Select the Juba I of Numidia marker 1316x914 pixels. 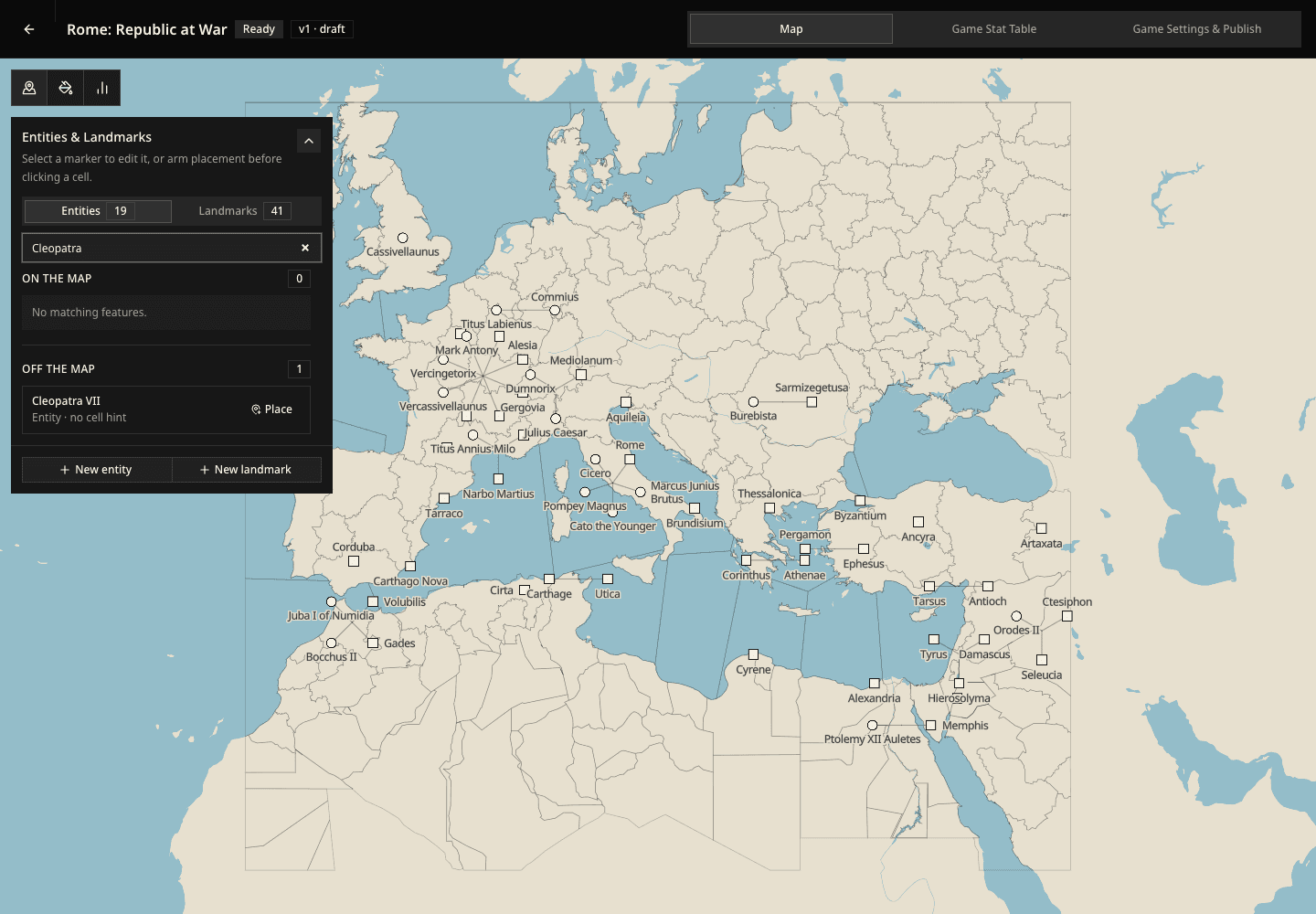tap(331, 602)
